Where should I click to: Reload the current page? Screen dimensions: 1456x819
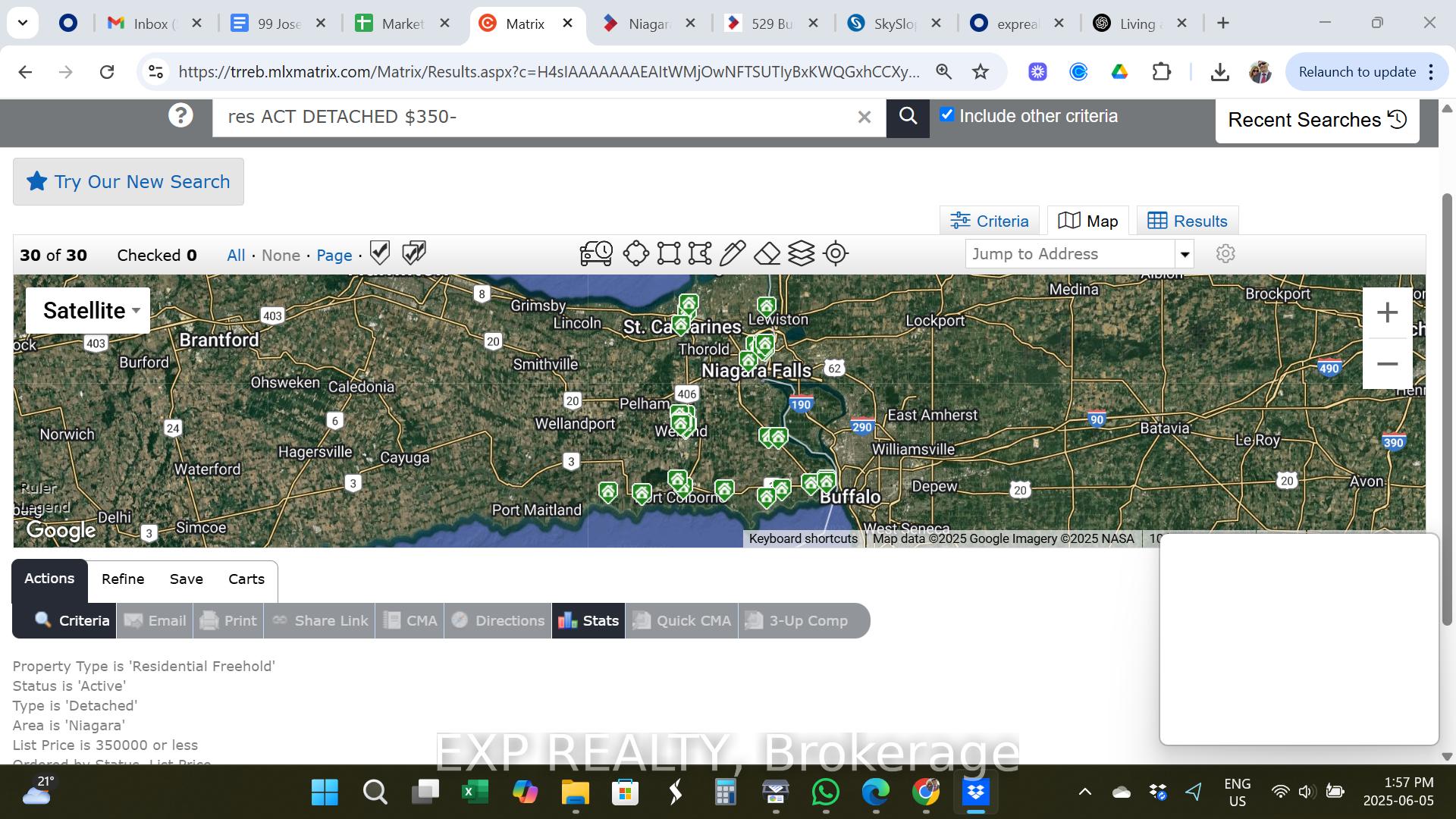tap(107, 72)
